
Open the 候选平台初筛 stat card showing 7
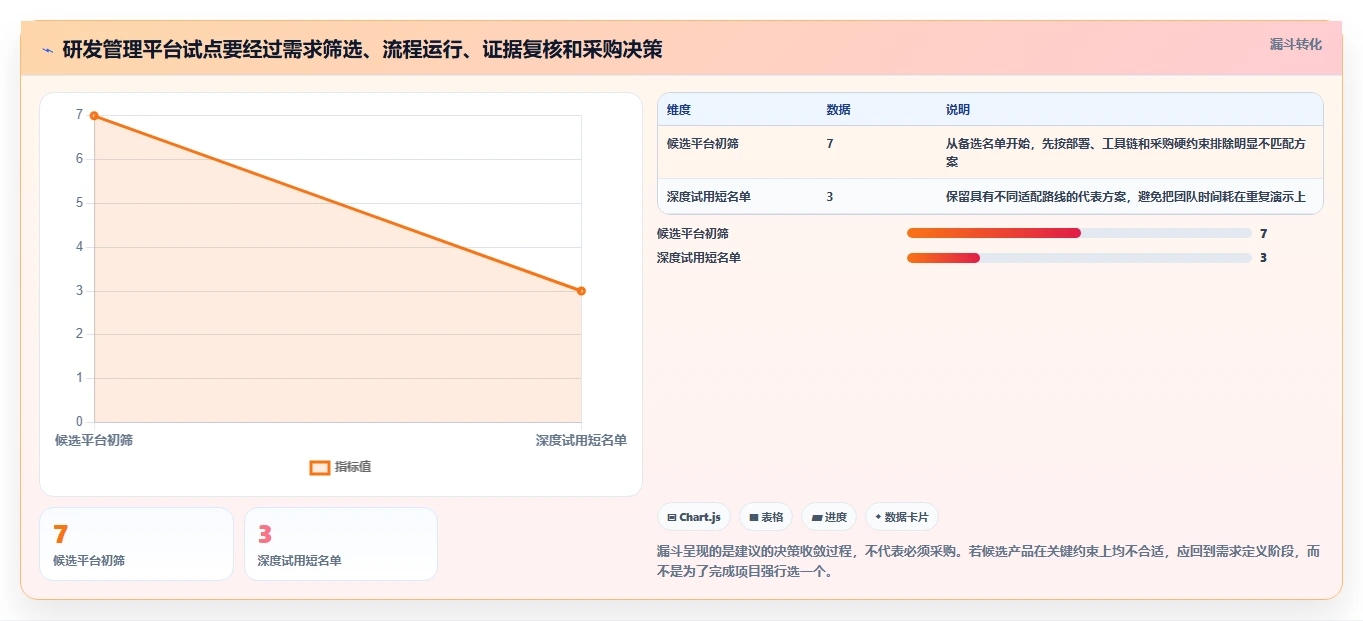136,544
